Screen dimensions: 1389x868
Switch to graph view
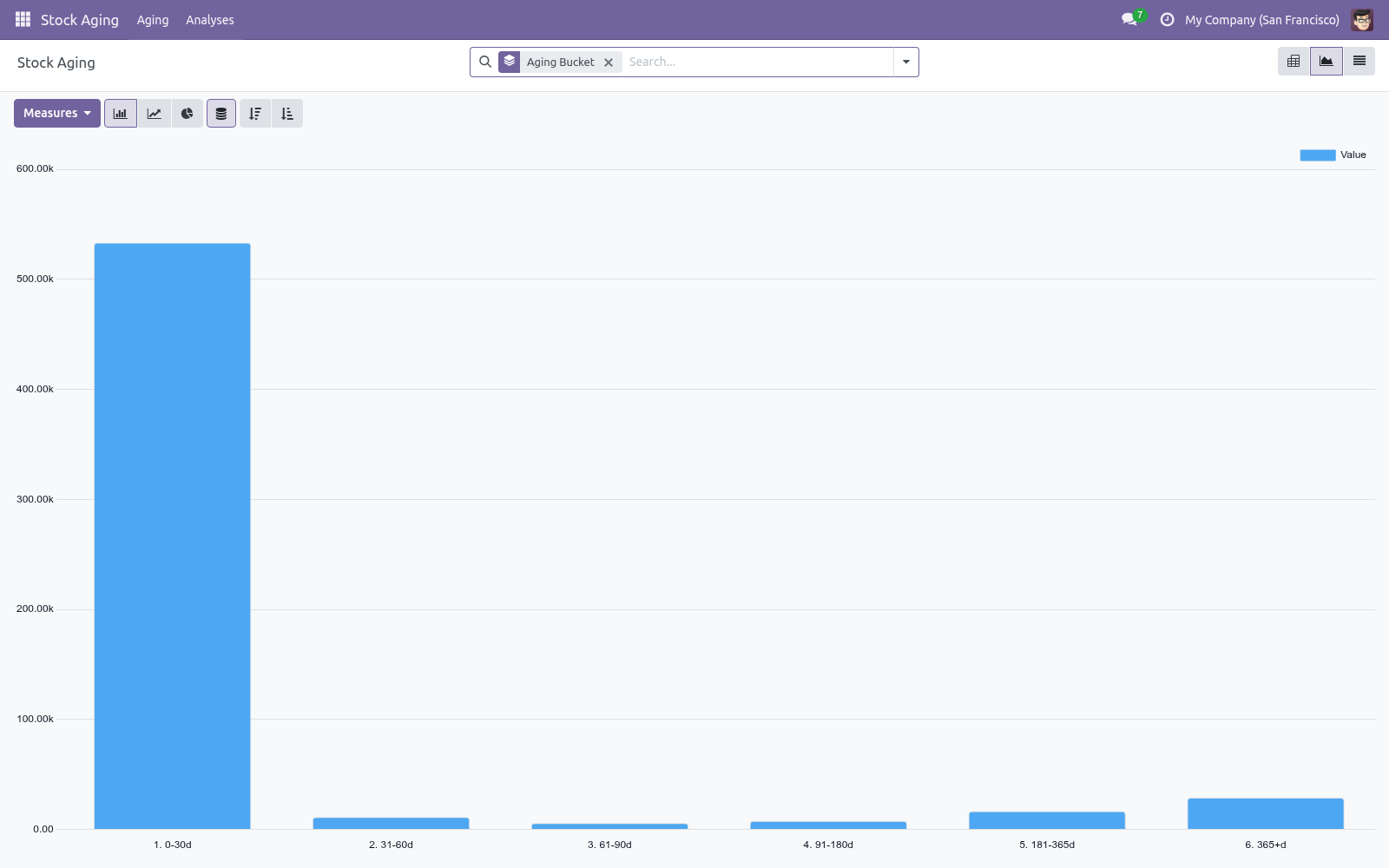tap(1326, 61)
